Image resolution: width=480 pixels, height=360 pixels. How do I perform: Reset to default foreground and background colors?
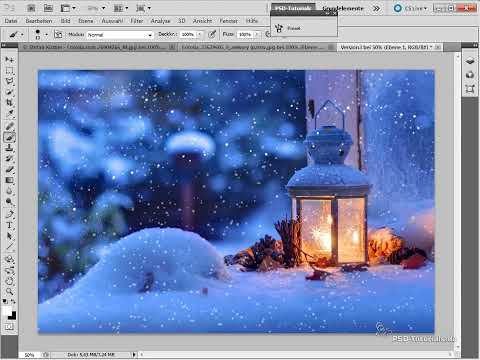click(5, 301)
